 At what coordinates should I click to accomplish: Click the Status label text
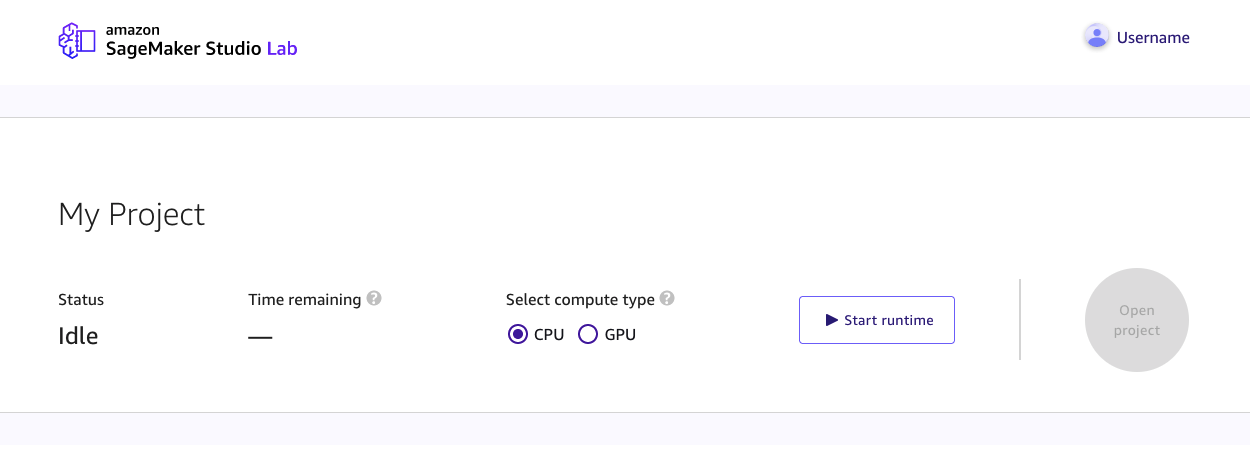tap(81, 299)
